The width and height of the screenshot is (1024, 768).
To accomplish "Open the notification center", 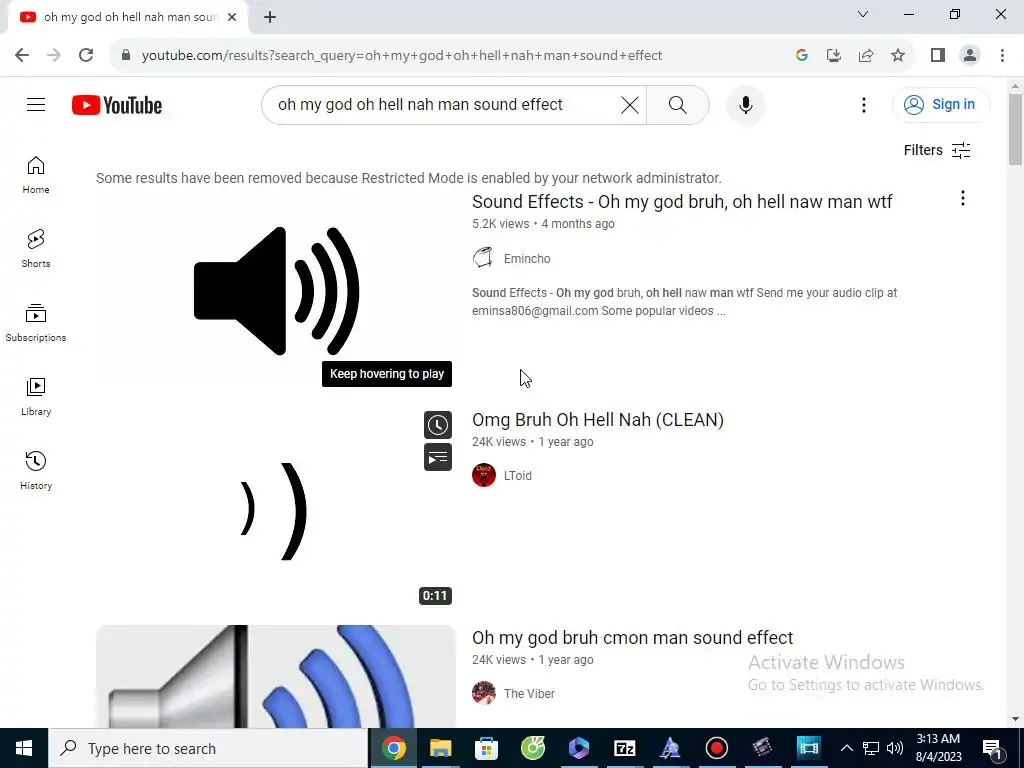I will point(993,748).
